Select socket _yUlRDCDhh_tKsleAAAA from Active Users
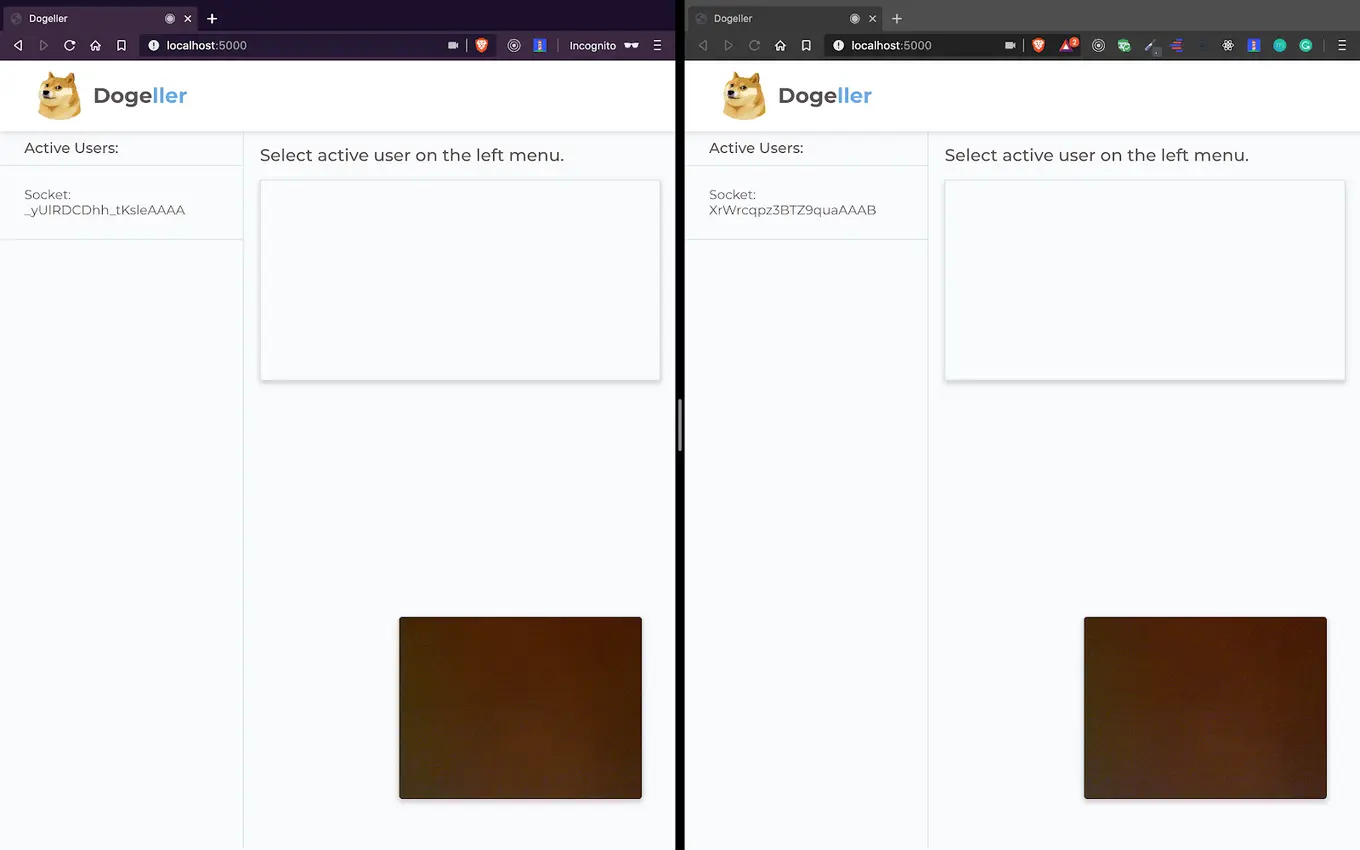This screenshot has width=1360, height=850. [x=104, y=202]
